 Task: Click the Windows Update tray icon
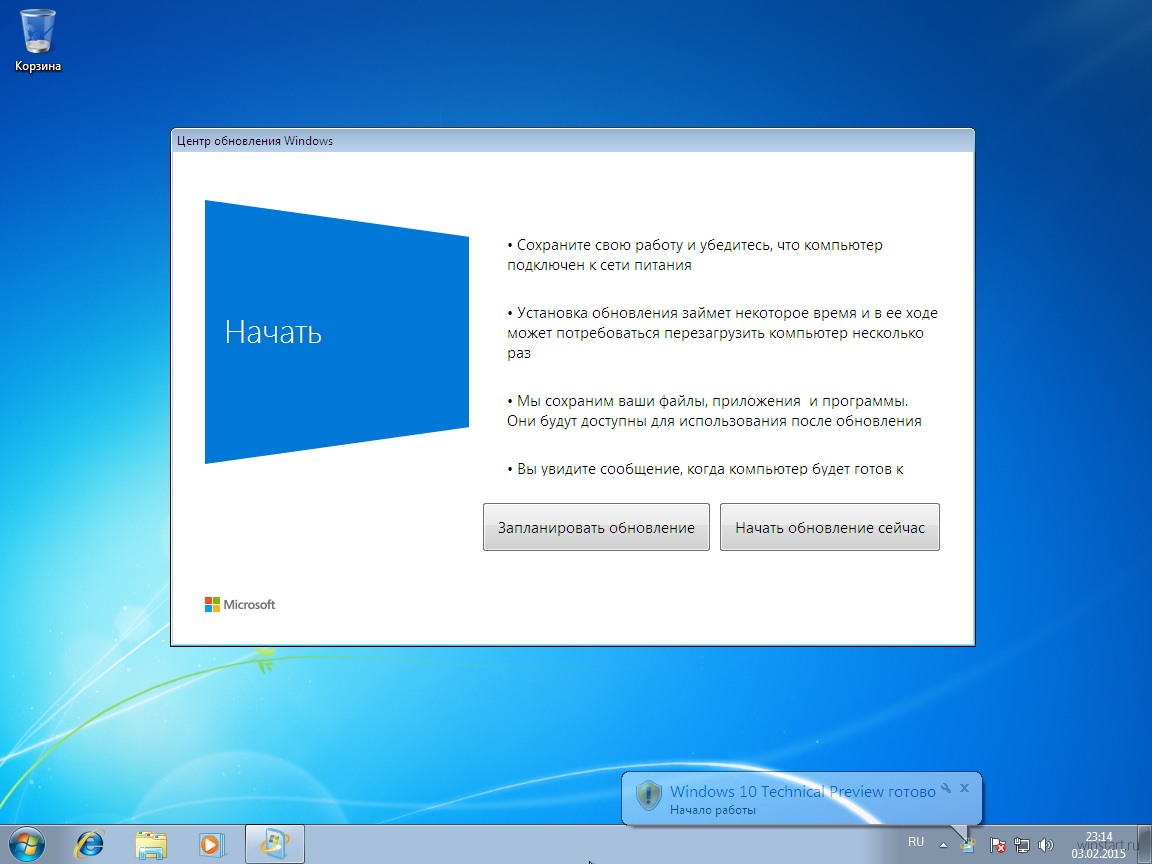pos(968,846)
